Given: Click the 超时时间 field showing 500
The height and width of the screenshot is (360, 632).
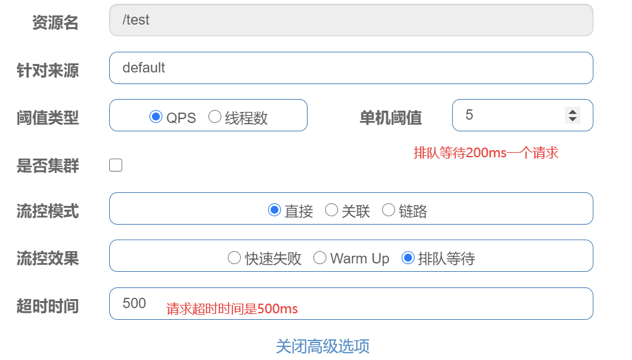Looking at the screenshot, I should (x=351, y=304).
